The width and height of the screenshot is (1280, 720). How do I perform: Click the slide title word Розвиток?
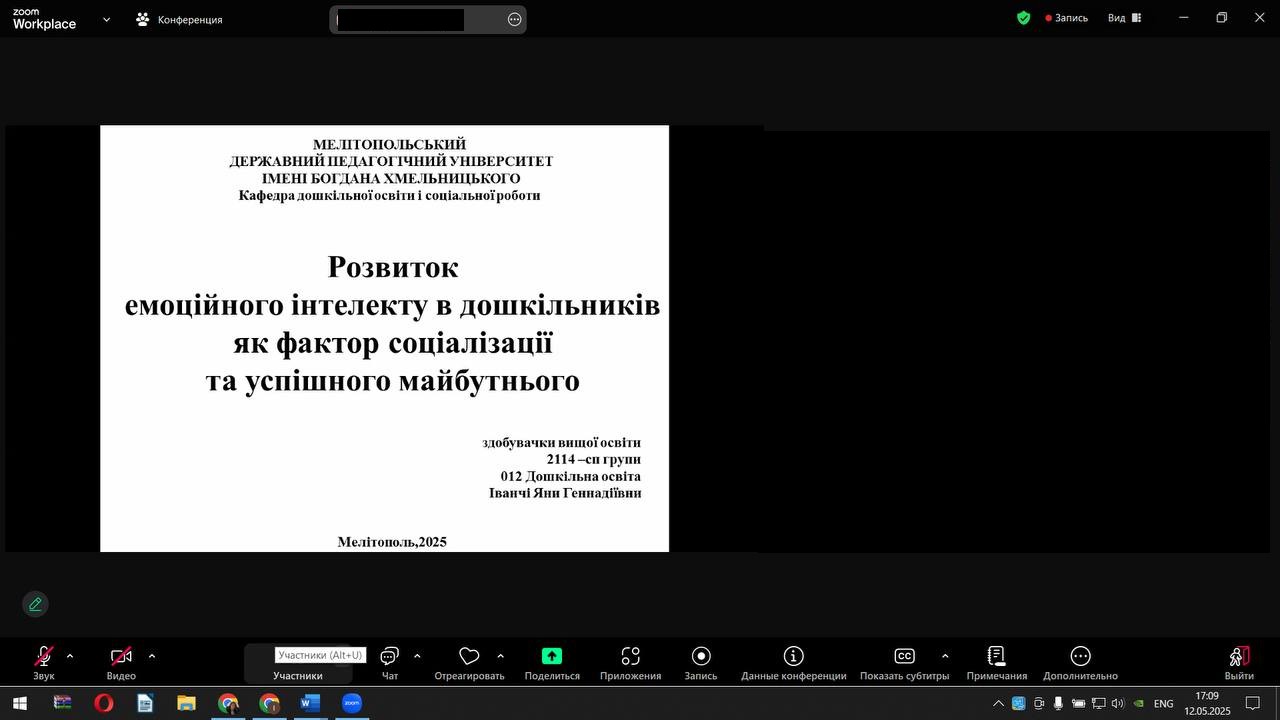click(393, 267)
